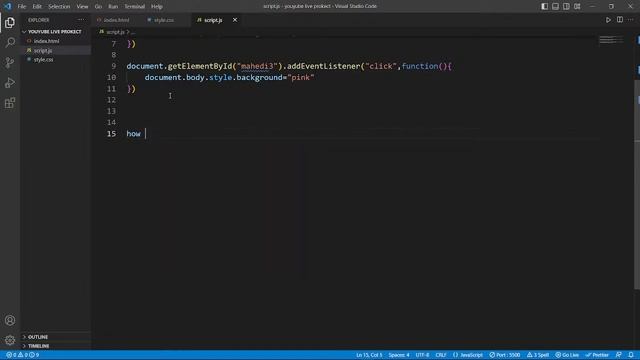Screen dimensions: 640x360
Task: Click 3 Spell warning item
Action: point(538,355)
